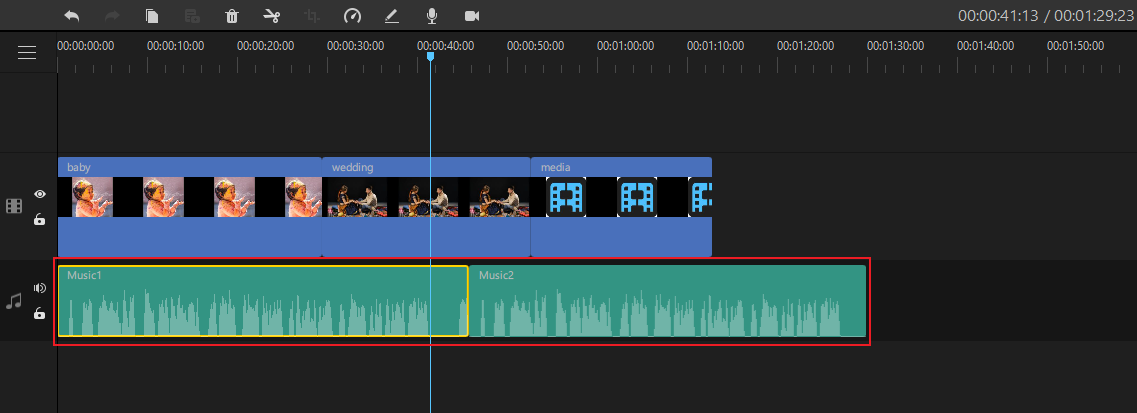Click the 00:00:41:13 / 00:01:29:23 time readout
This screenshot has width=1137, height=413.
pos(1045,16)
